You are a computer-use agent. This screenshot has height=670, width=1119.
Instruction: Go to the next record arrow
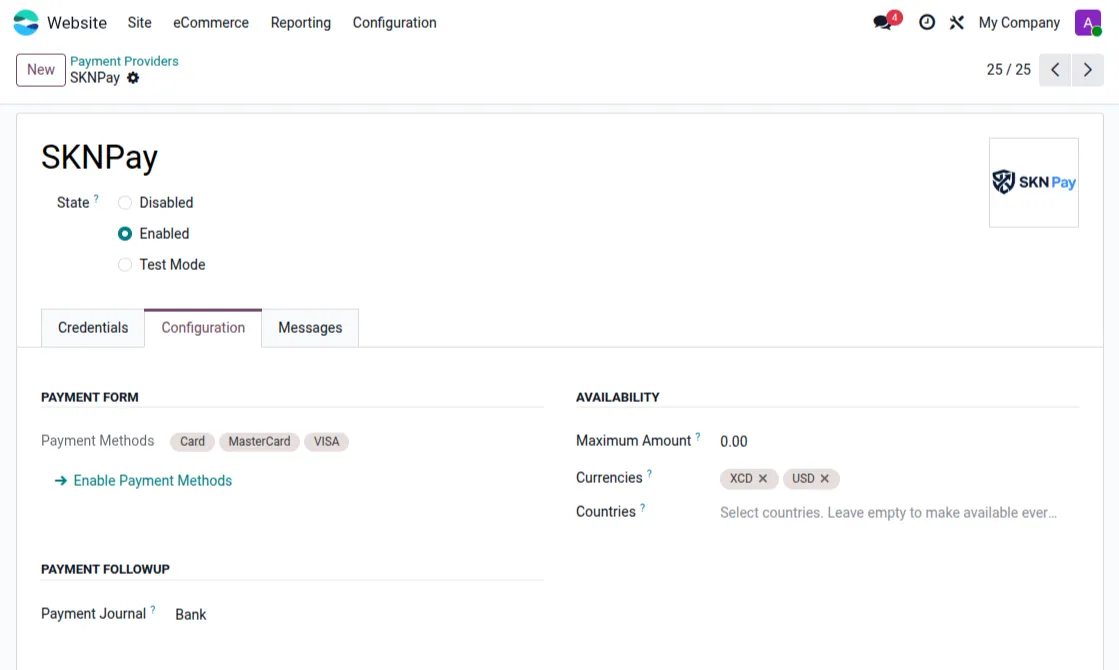click(1088, 70)
